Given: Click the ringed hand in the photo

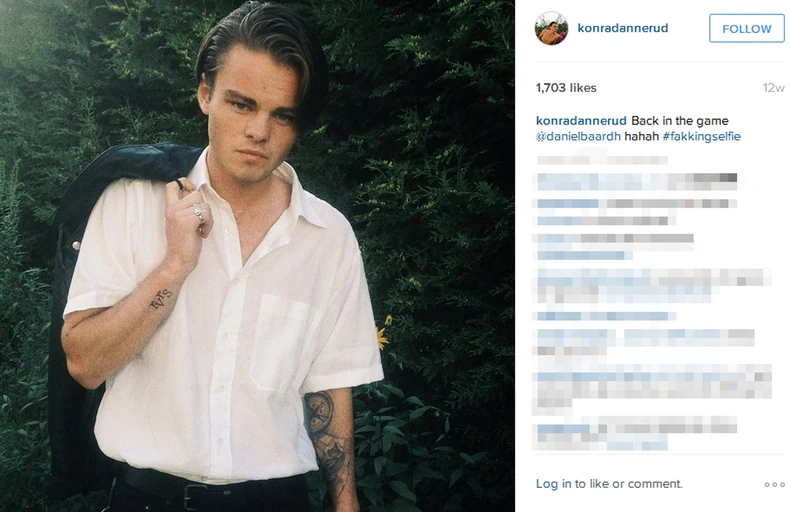Looking at the screenshot, I should [x=189, y=211].
